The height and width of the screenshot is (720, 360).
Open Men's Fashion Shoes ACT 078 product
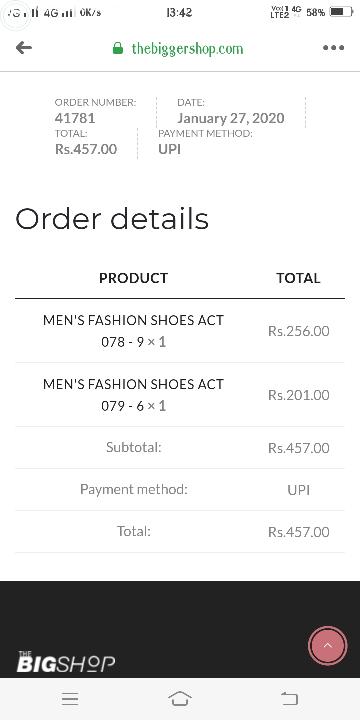(133, 331)
